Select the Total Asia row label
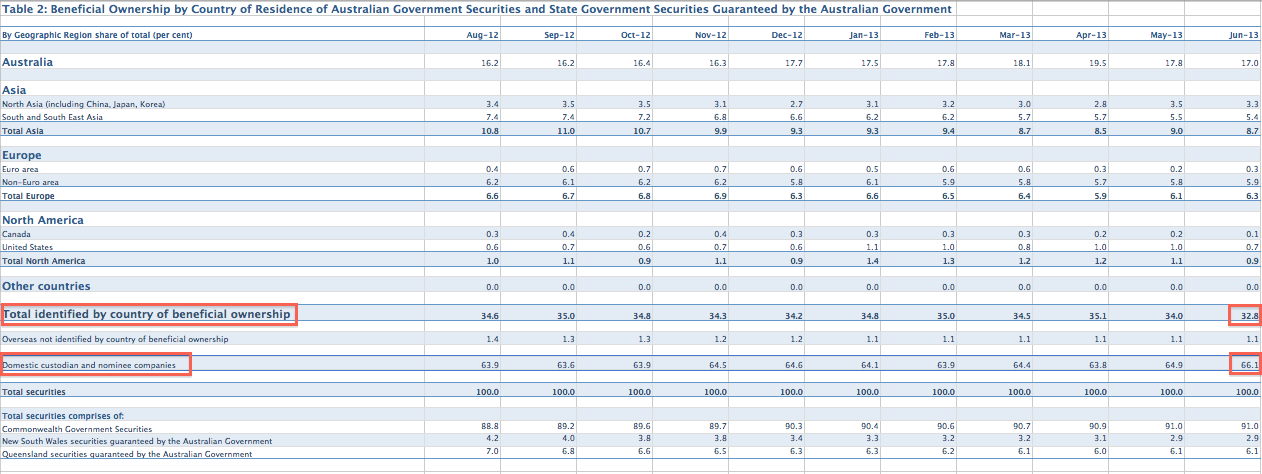This screenshot has height=474, width=1262. pyautogui.click(x=25, y=131)
